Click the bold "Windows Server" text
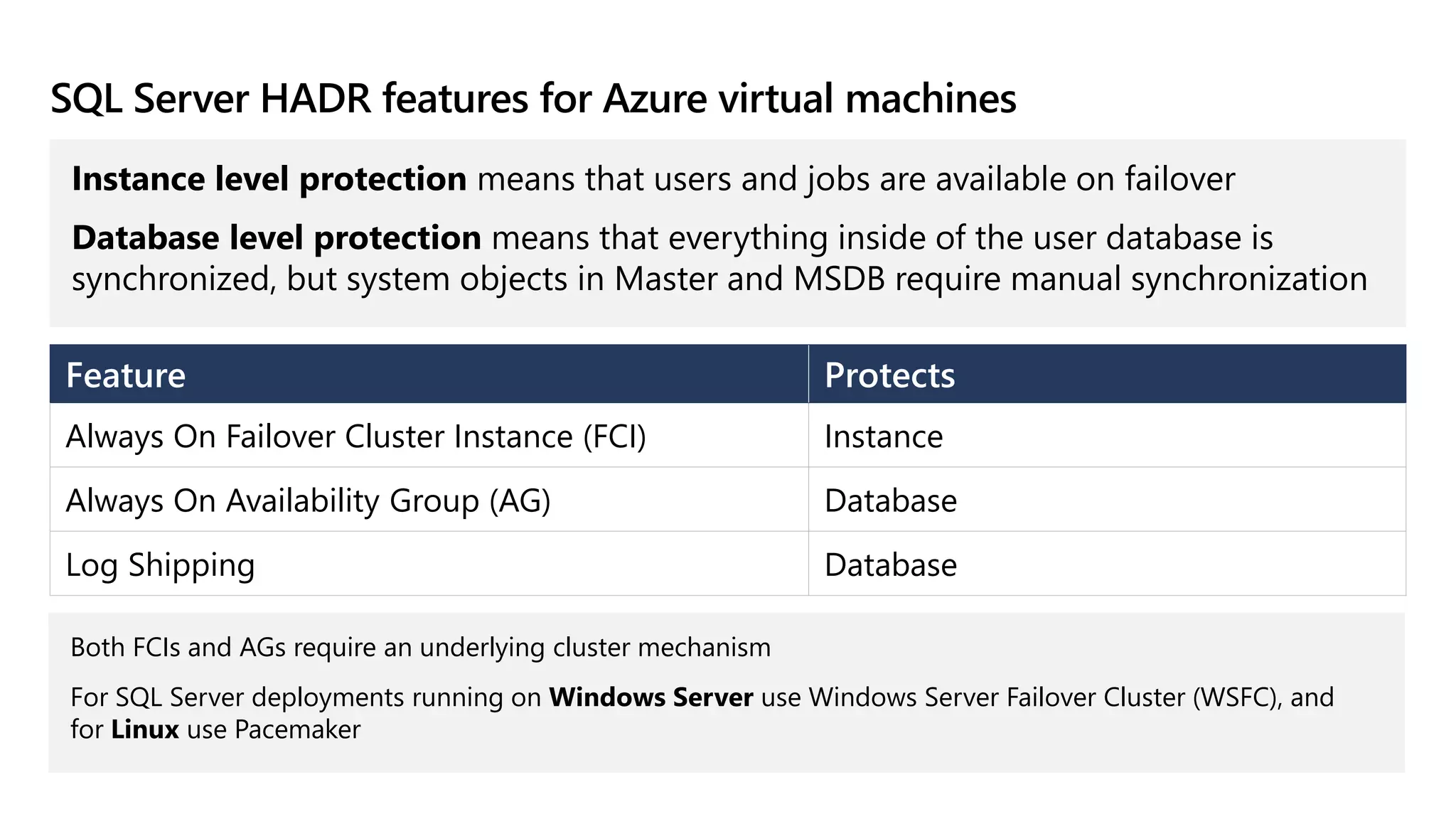The width and height of the screenshot is (1456, 819). [651, 697]
